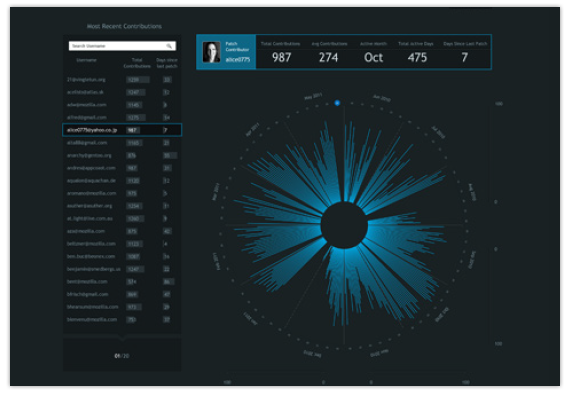The width and height of the screenshot is (570, 393).
Task: Click the magnifier icon in search box
Action: (x=169, y=46)
